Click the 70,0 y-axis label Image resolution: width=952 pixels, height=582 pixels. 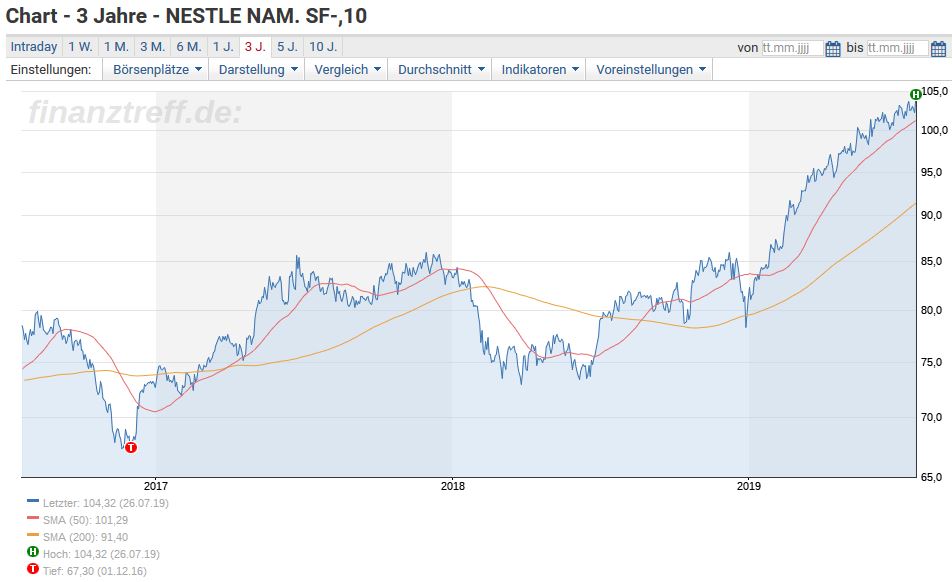(x=932, y=418)
